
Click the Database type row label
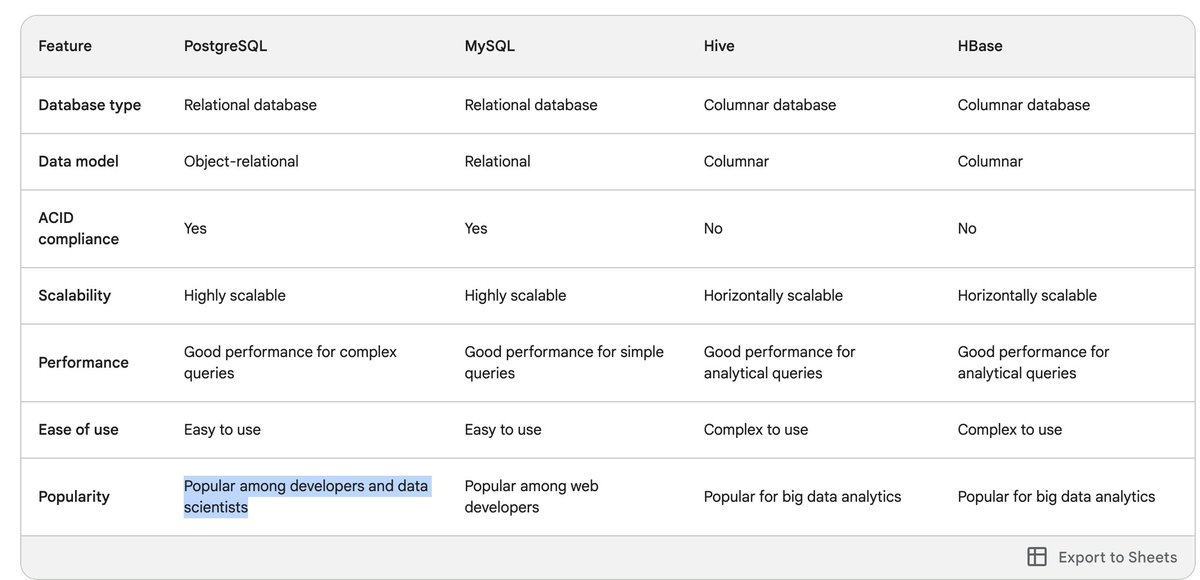tap(89, 104)
